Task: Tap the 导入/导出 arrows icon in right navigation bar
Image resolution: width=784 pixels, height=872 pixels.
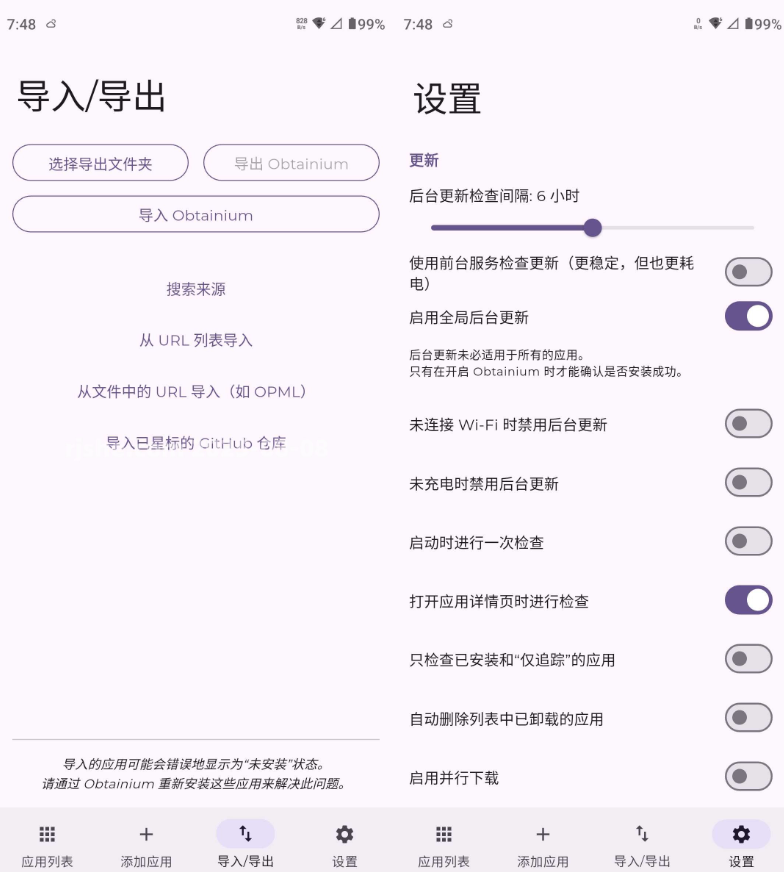Action: 642,834
